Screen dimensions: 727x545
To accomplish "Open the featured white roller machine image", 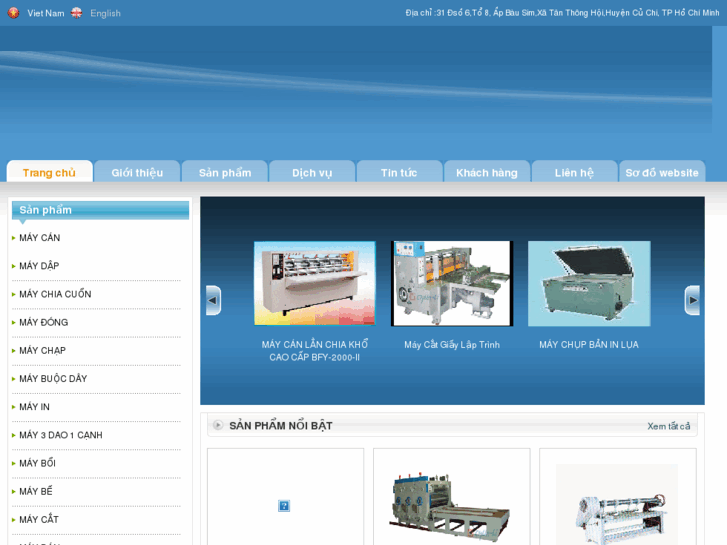I will [617, 505].
